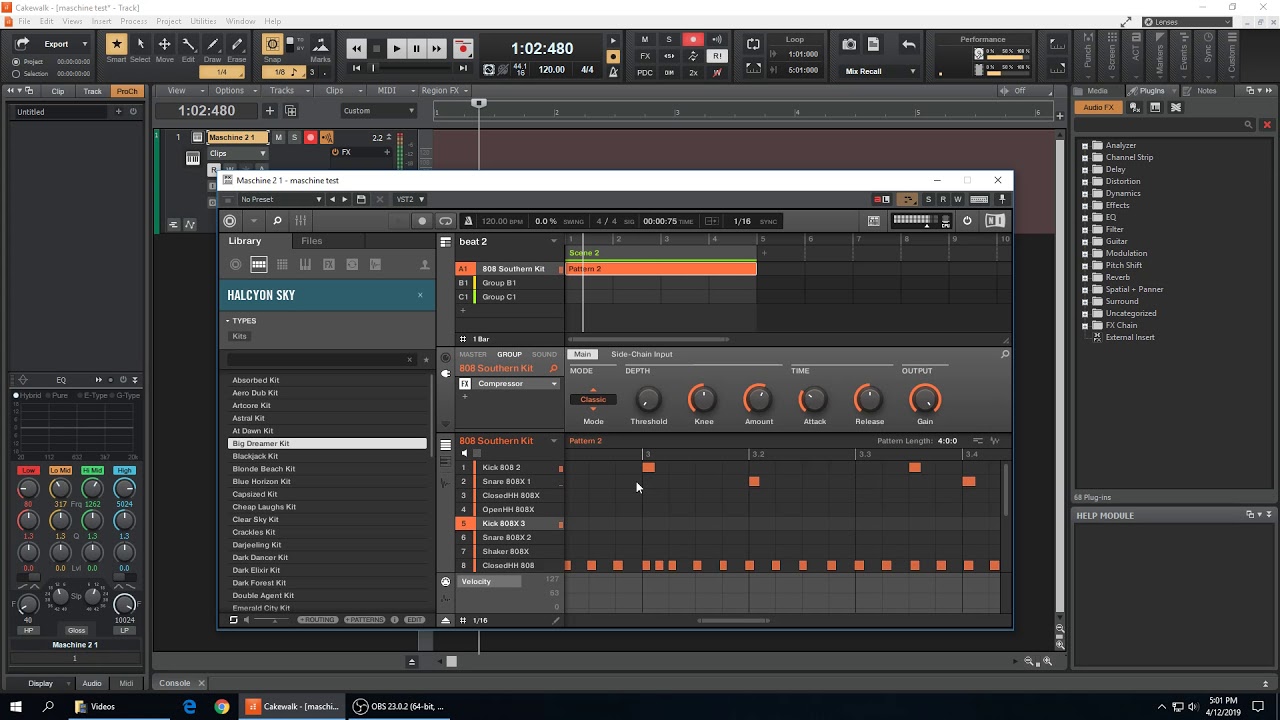Toggle the Loop on/off button
Viewport: 1280px width, 720px height.
[x=753, y=44]
